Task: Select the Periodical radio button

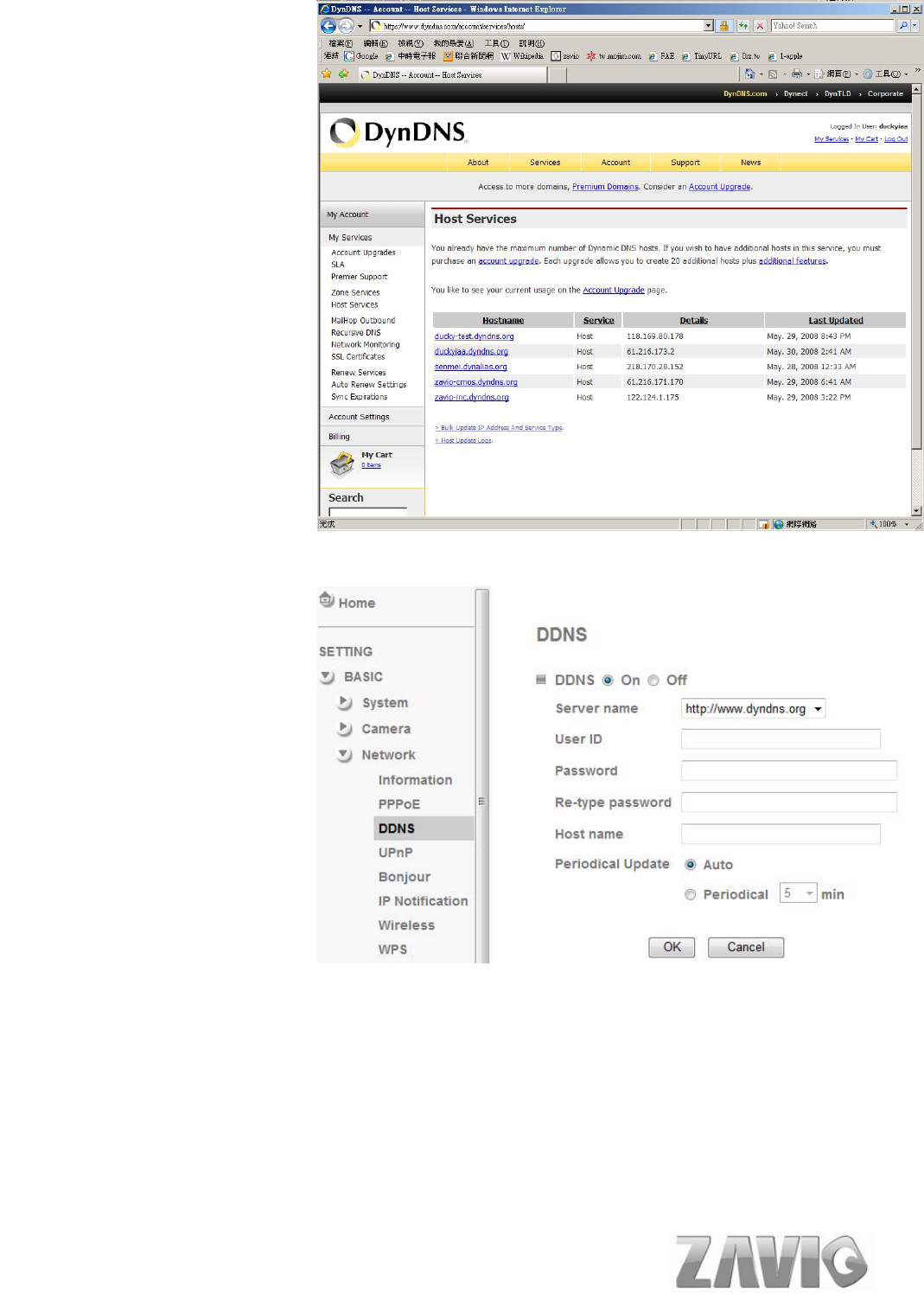Action: tap(691, 895)
